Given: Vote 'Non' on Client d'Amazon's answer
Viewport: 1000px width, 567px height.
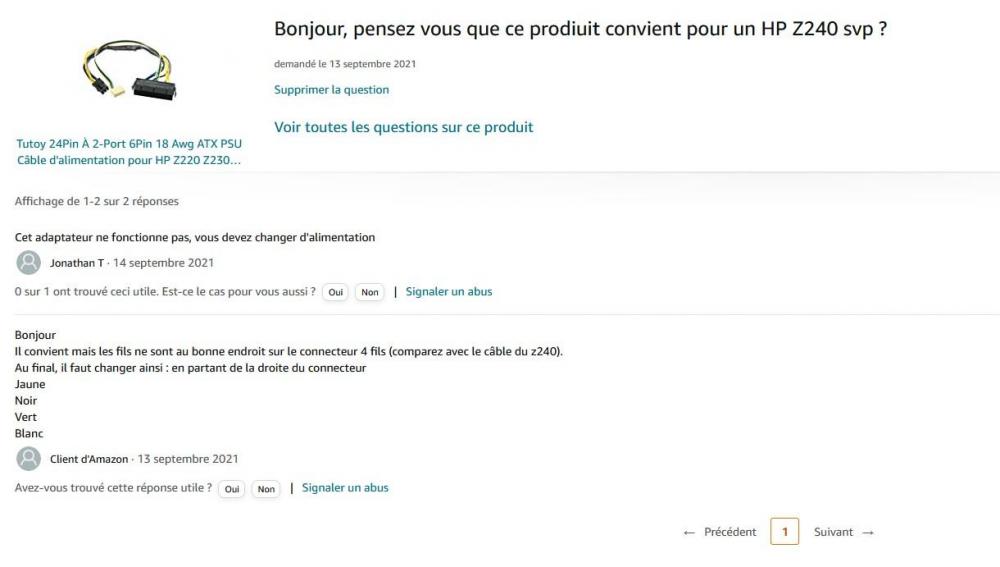Looking at the screenshot, I should click(x=266, y=489).
